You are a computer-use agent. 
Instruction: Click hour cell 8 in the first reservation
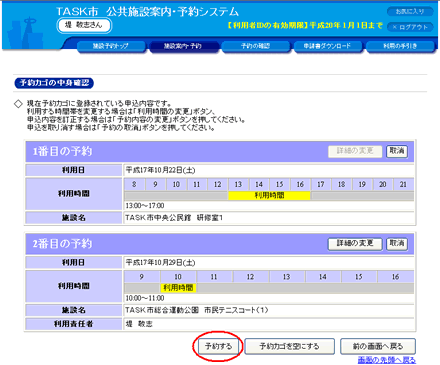[x=134, y=184]
